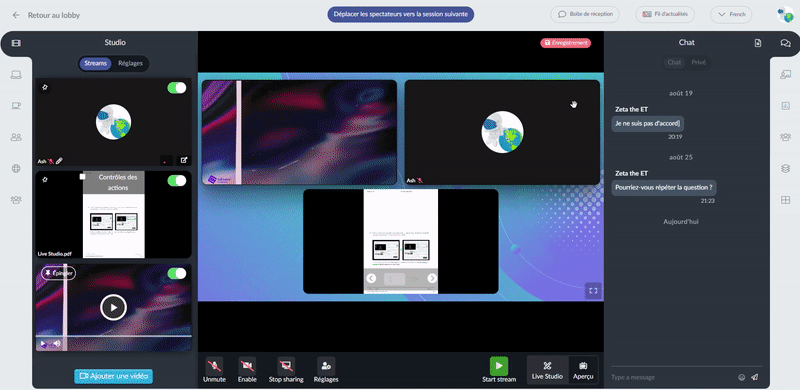Viewport: 800px width, 390px height.
Task: Go to previous PDF page on stage
Action: tap(371, 278)
